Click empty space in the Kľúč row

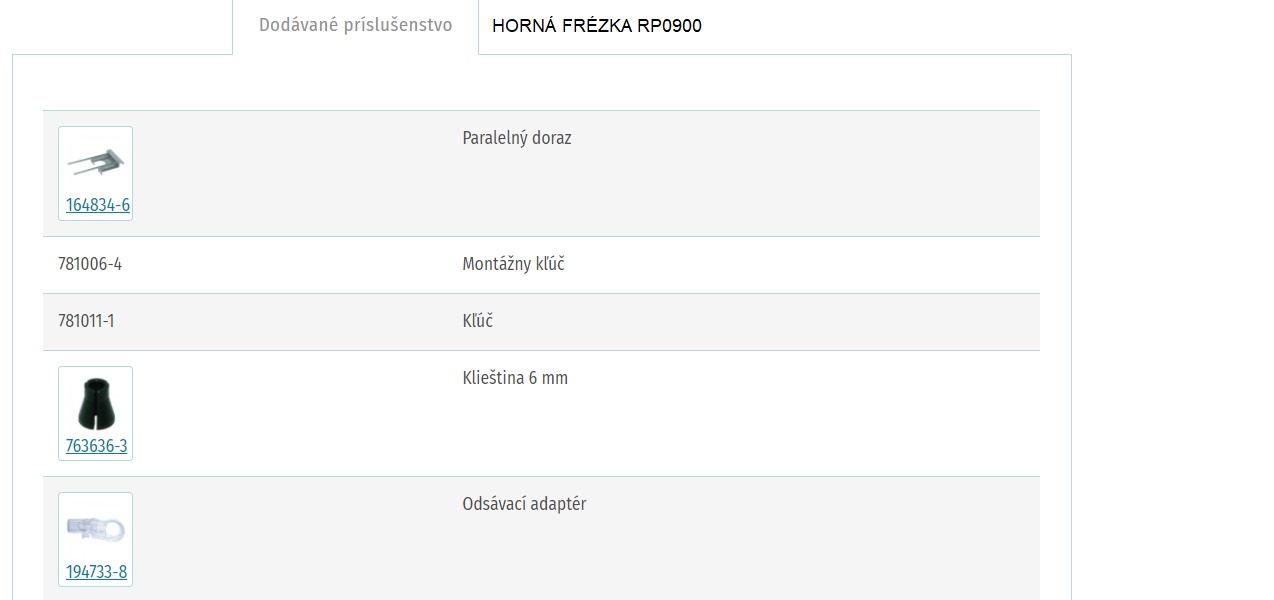pyautogui.click(x=800, y=322)
